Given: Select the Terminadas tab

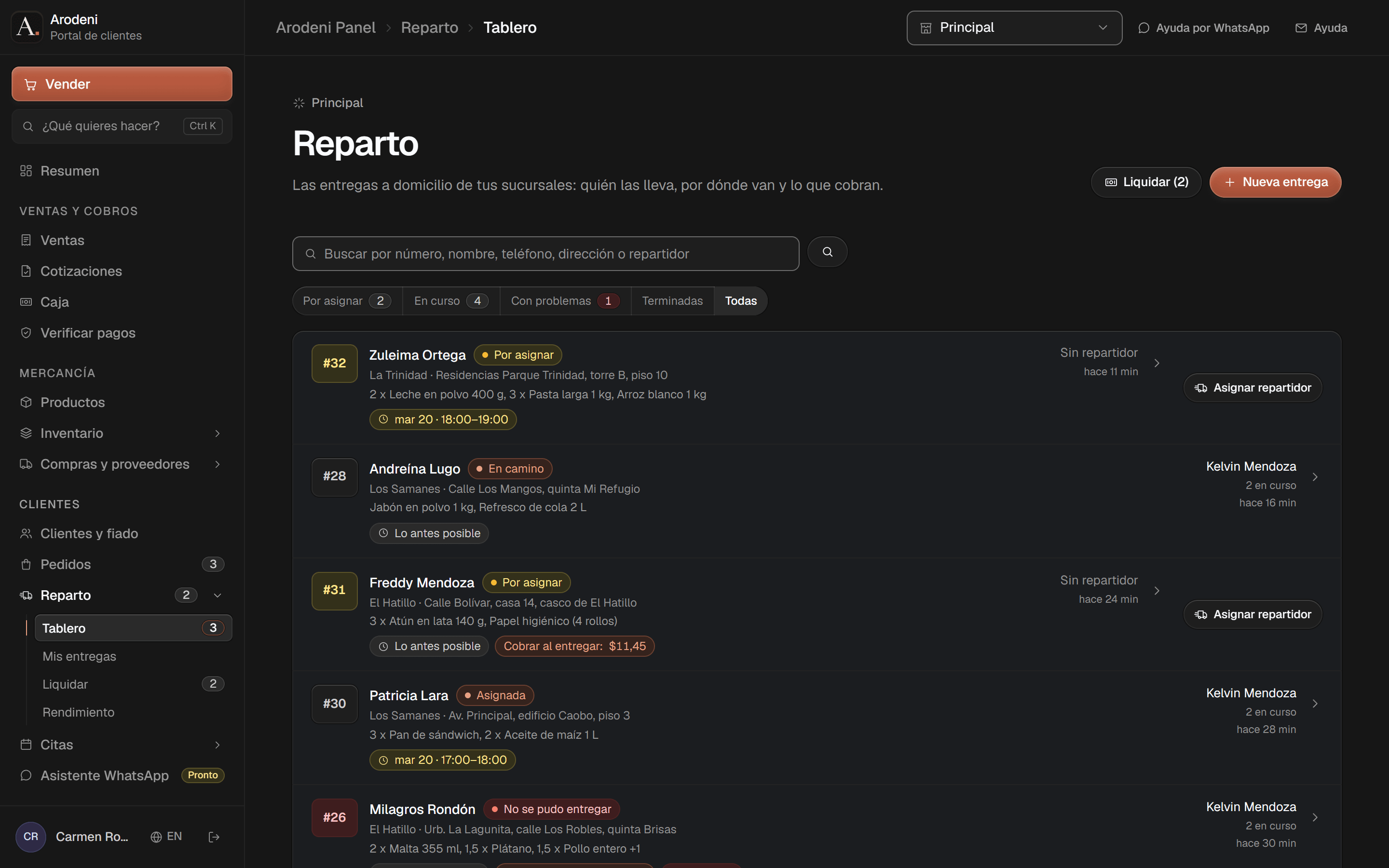Looking at the screenshot, I should pyautogui.click(x=672, y=301).
